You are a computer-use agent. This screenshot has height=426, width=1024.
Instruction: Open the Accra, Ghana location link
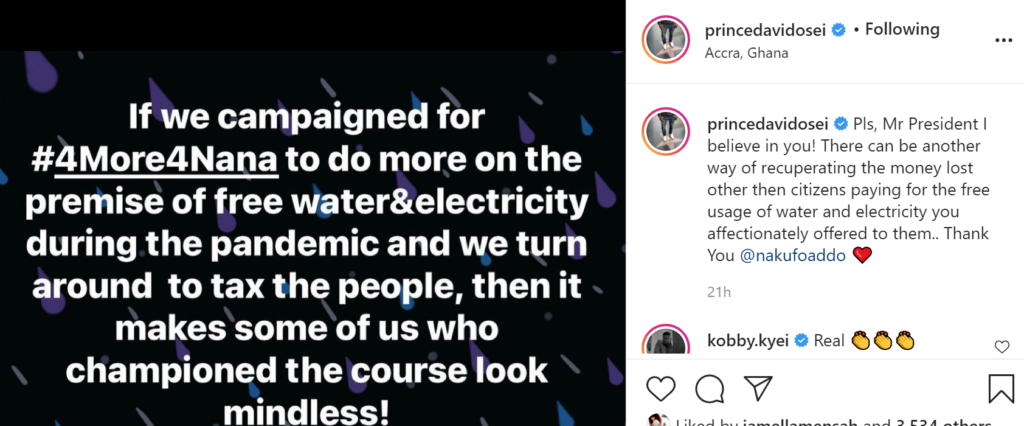(746, 54)
